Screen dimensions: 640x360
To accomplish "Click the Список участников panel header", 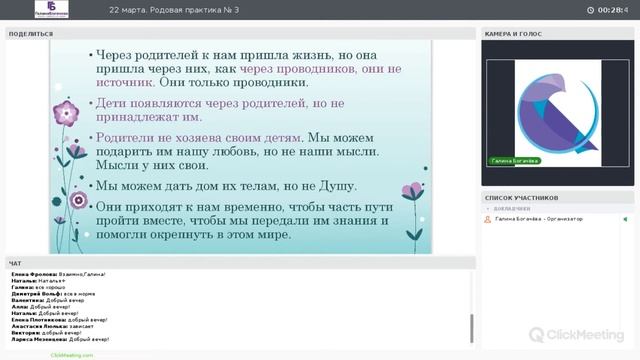I will pos(558,198).
